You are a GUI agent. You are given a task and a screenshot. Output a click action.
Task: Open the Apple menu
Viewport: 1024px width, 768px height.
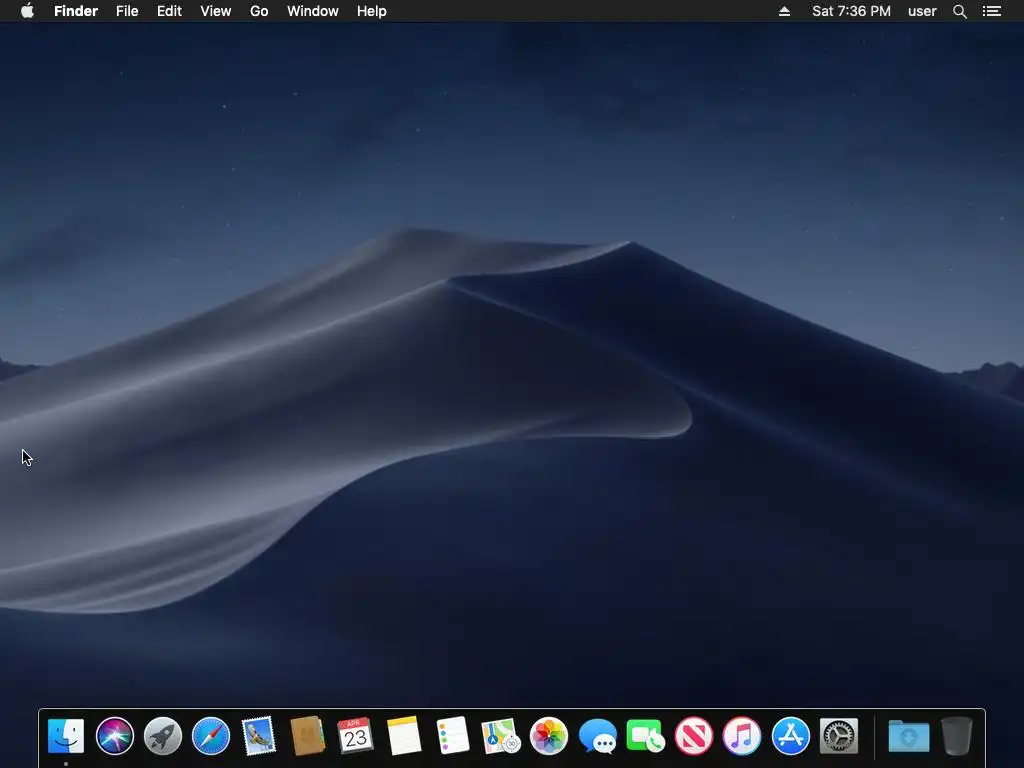pyautogui.click(x=27, y=11)
